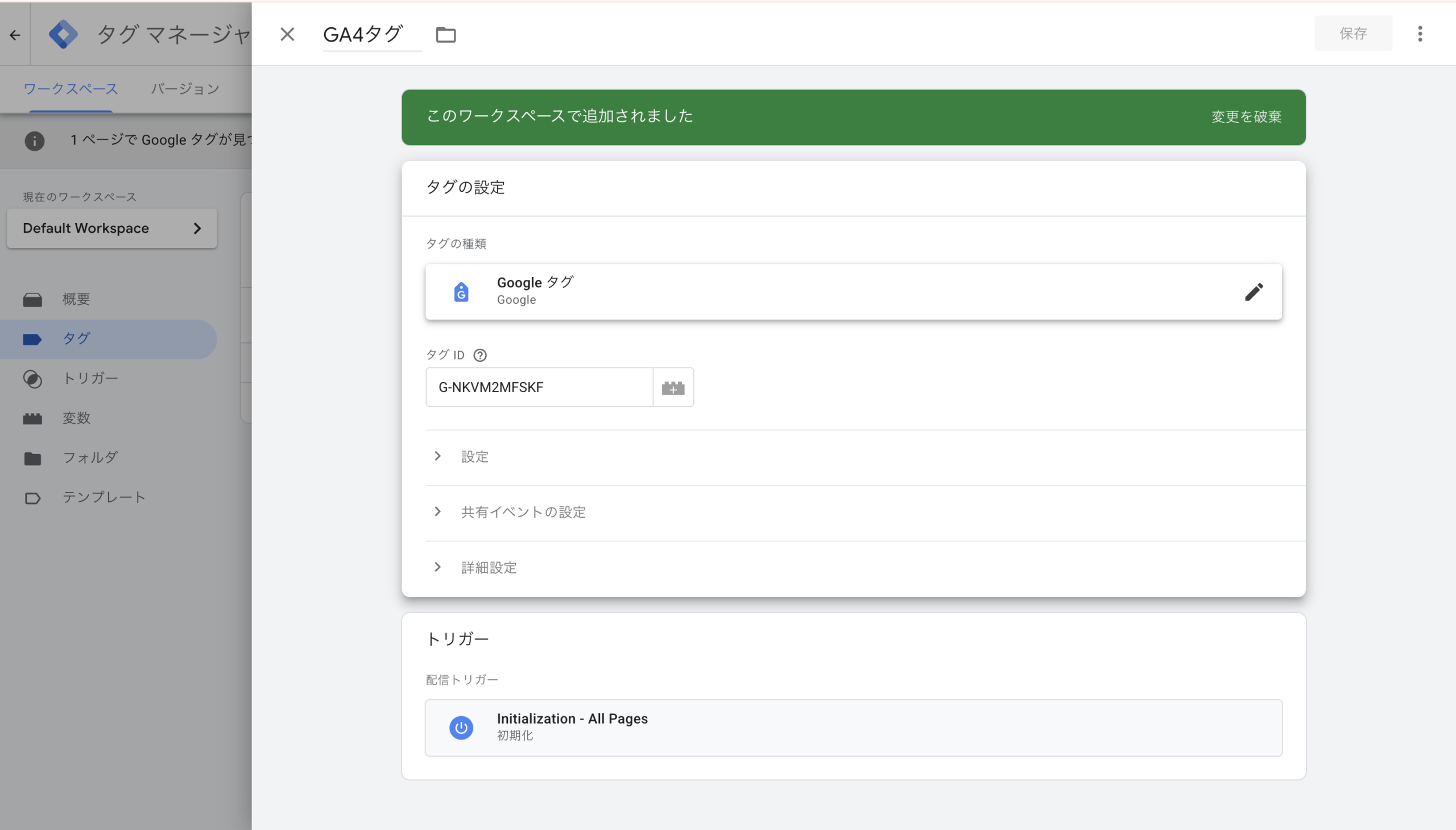Click the variable picker icon beside タグ ID

pos(673,387)
